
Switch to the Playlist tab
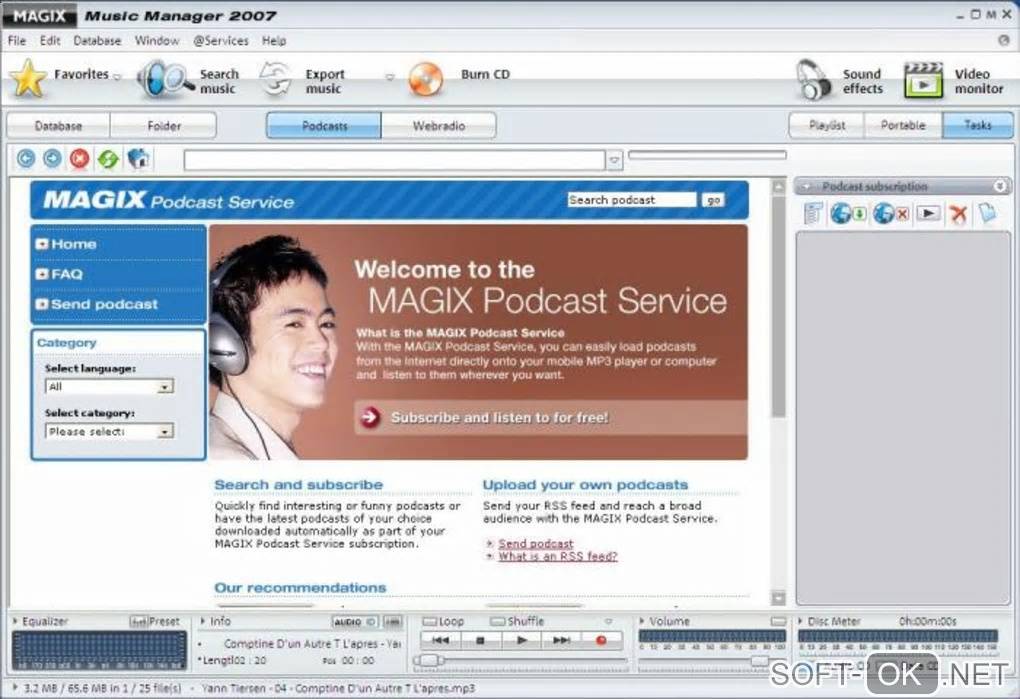(x=827, y=125)
